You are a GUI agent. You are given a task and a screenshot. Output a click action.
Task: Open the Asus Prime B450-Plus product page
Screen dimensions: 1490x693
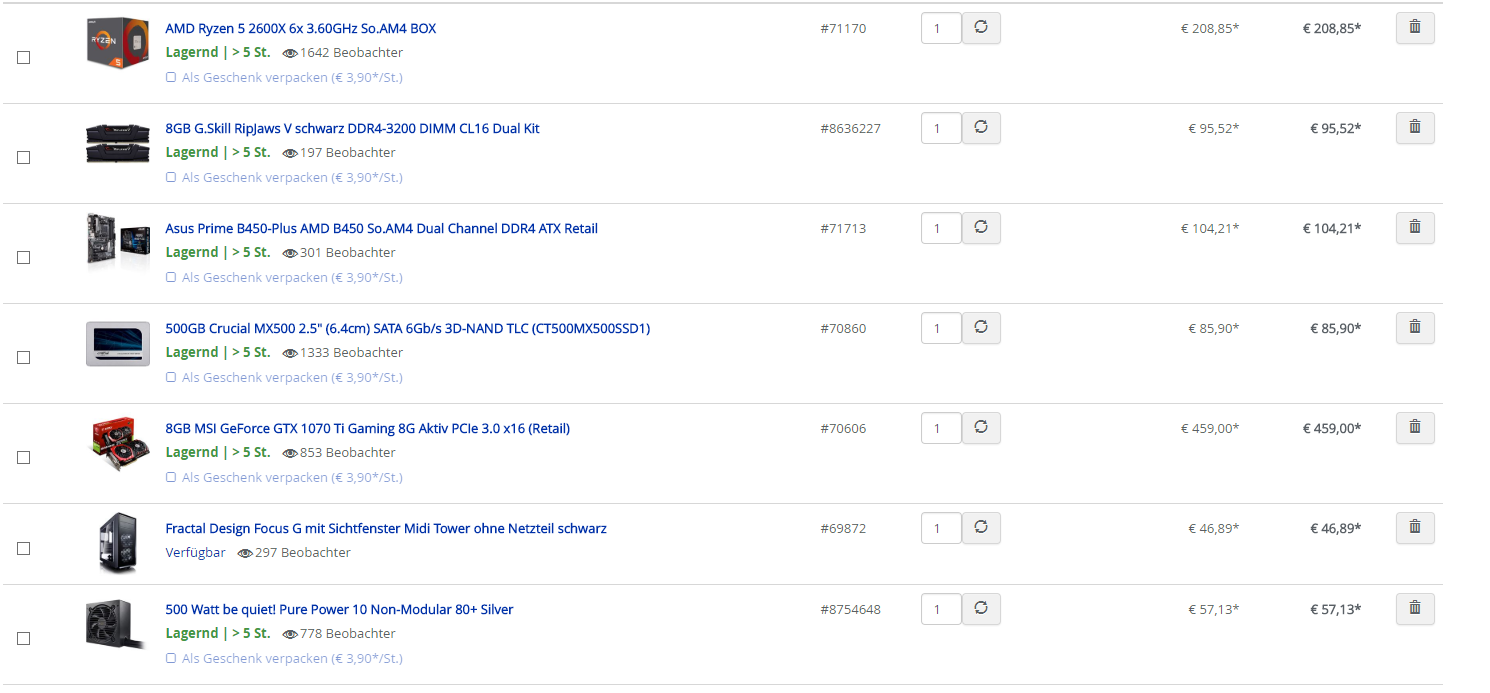tap(381, 228)
